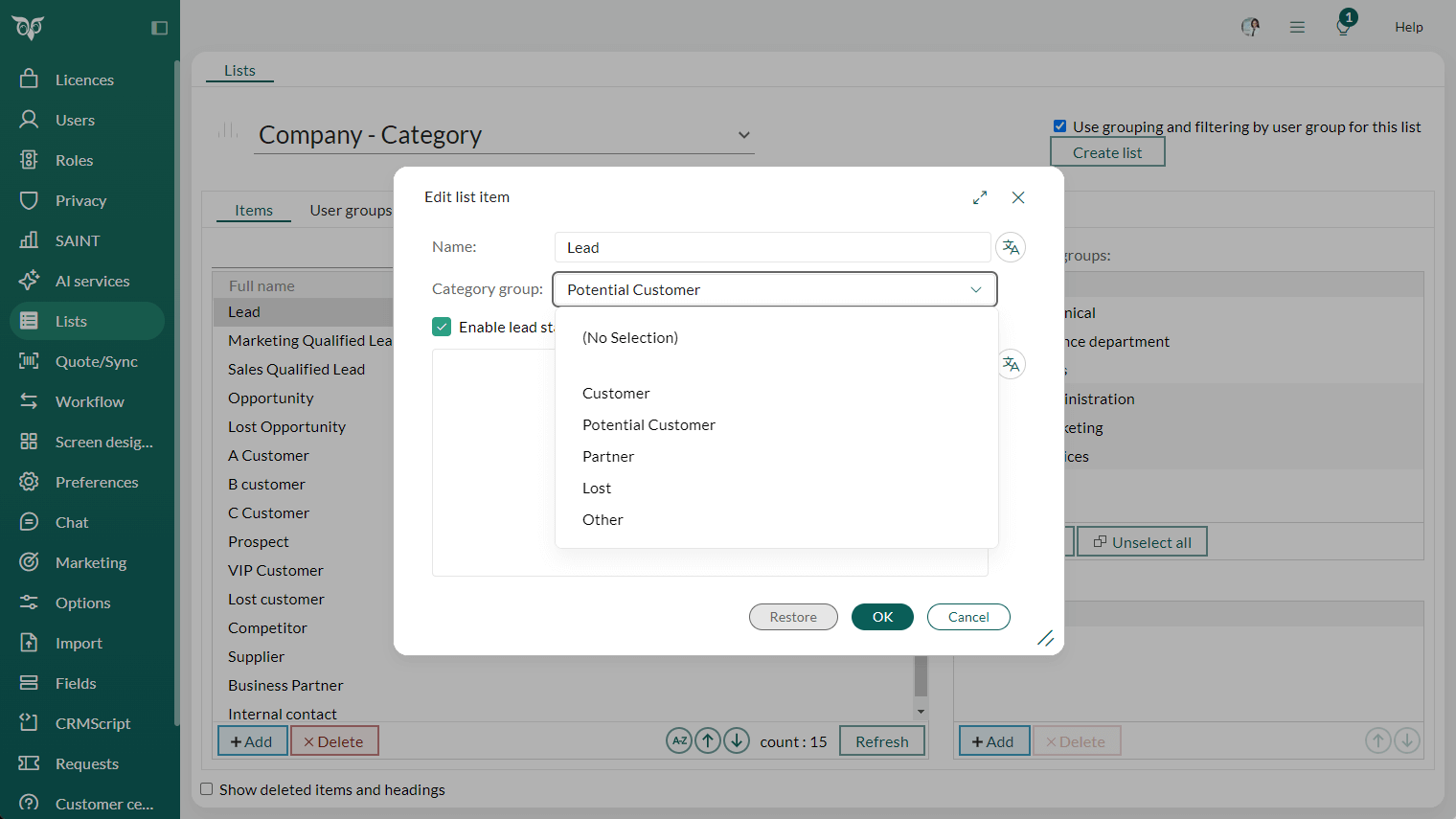Screen dimensions: 1456x819
Task: Expand the Edit list item dialog to fullscreen
Action: tap(980, 196)
